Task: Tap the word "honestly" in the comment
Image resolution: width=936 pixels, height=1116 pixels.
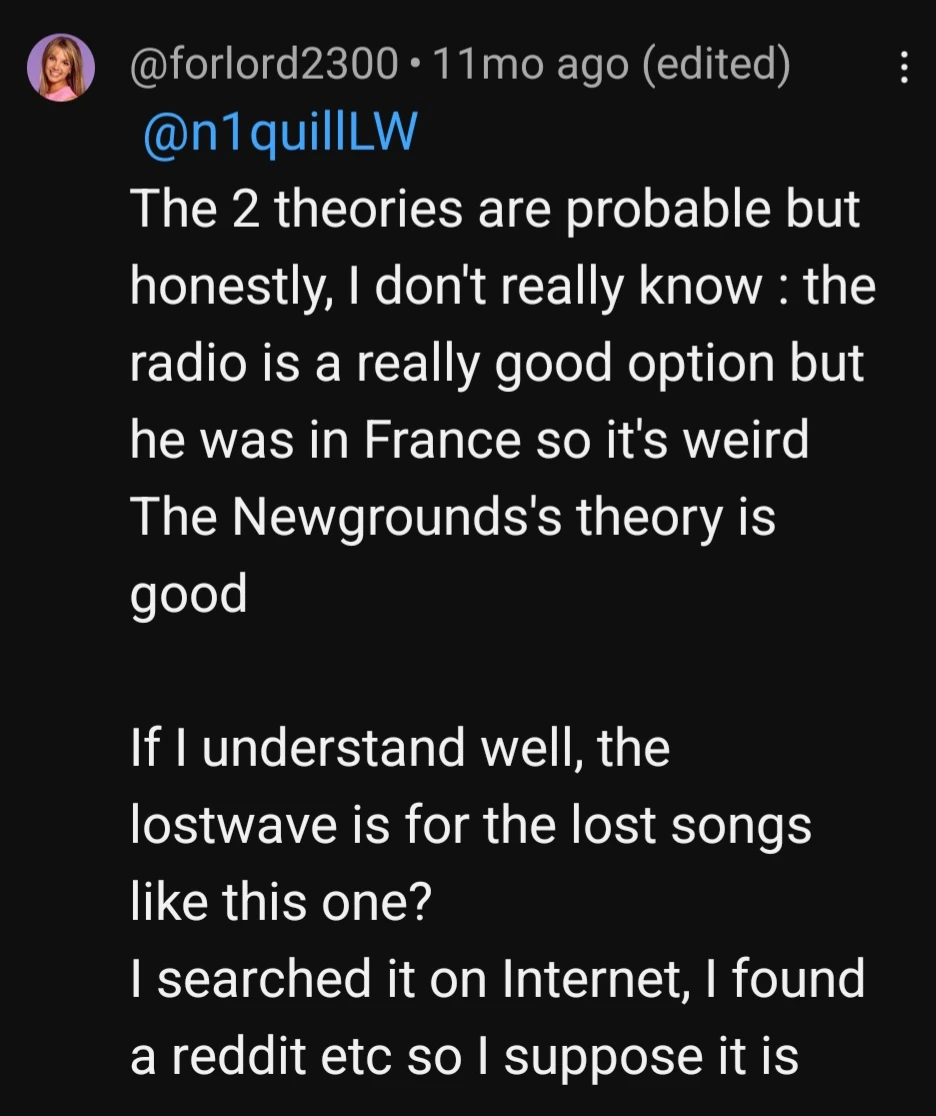Action: (212, 289)
